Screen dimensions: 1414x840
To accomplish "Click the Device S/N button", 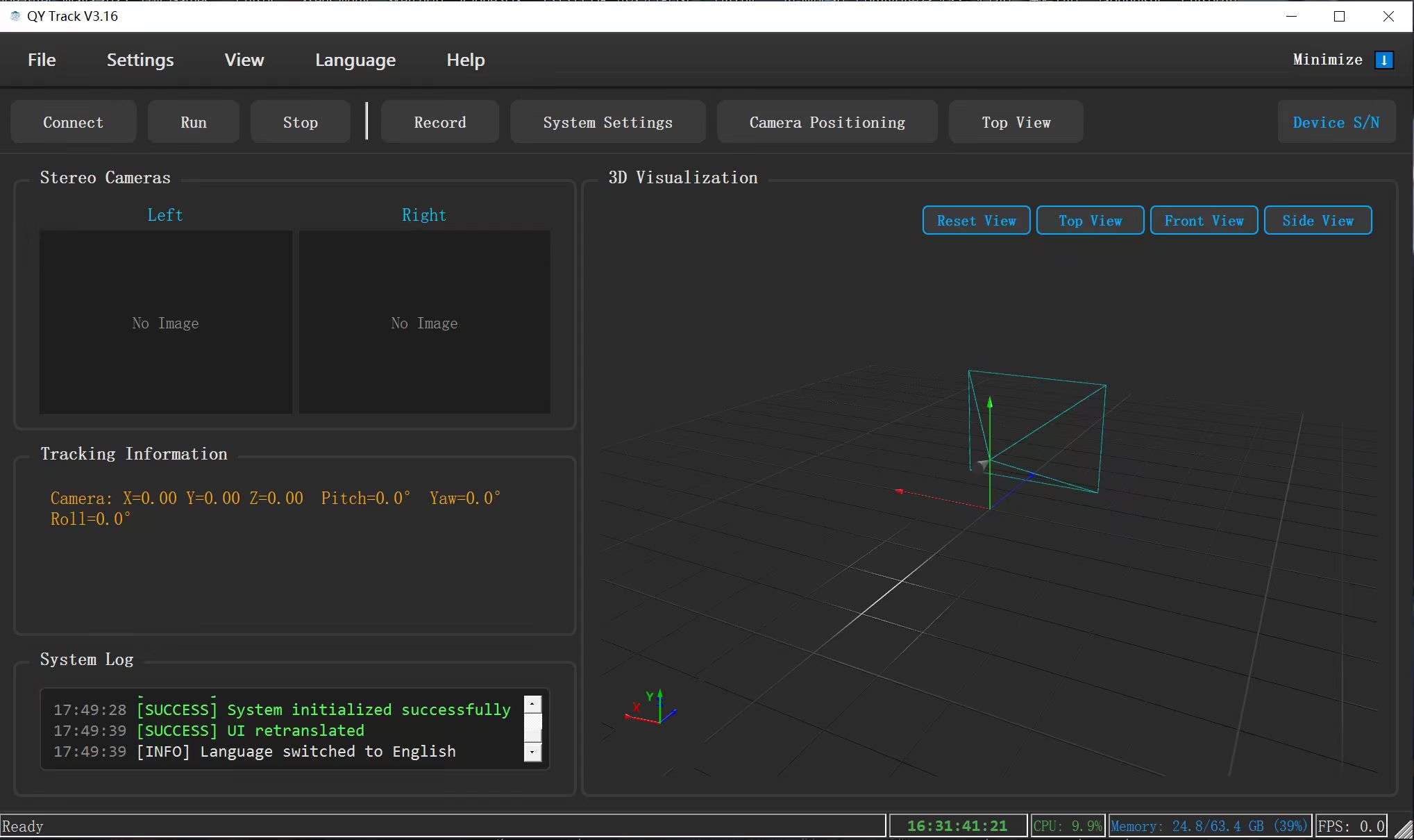I will tap(1336, 122).
